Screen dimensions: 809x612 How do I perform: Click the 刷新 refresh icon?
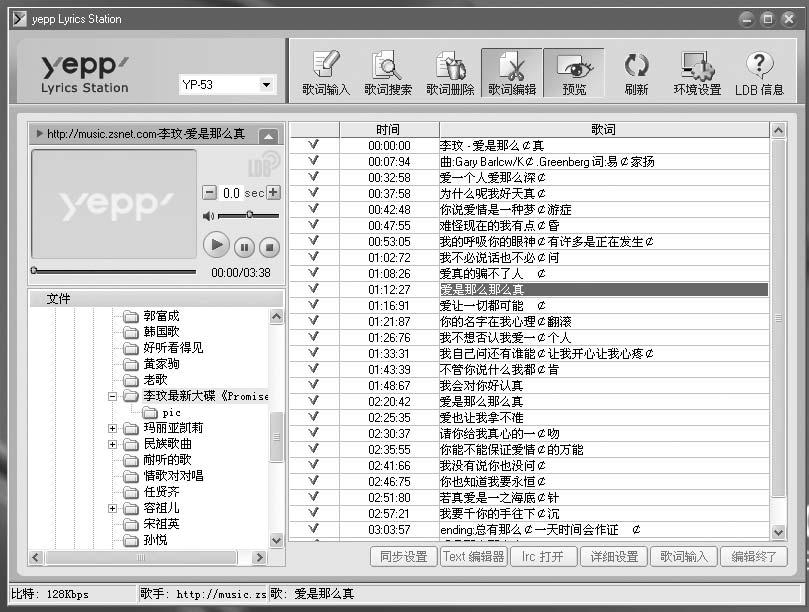coord(636,73)
